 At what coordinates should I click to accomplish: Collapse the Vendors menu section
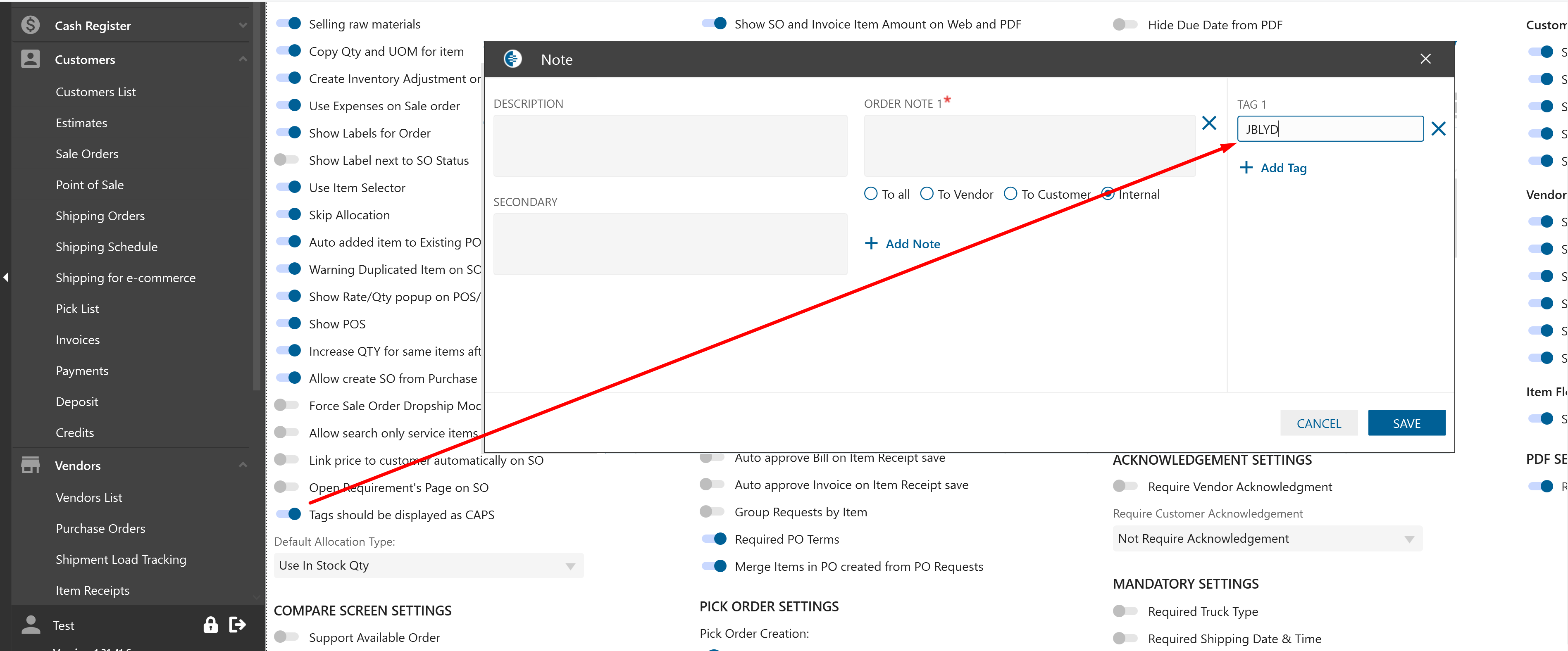tap(243, 465)
